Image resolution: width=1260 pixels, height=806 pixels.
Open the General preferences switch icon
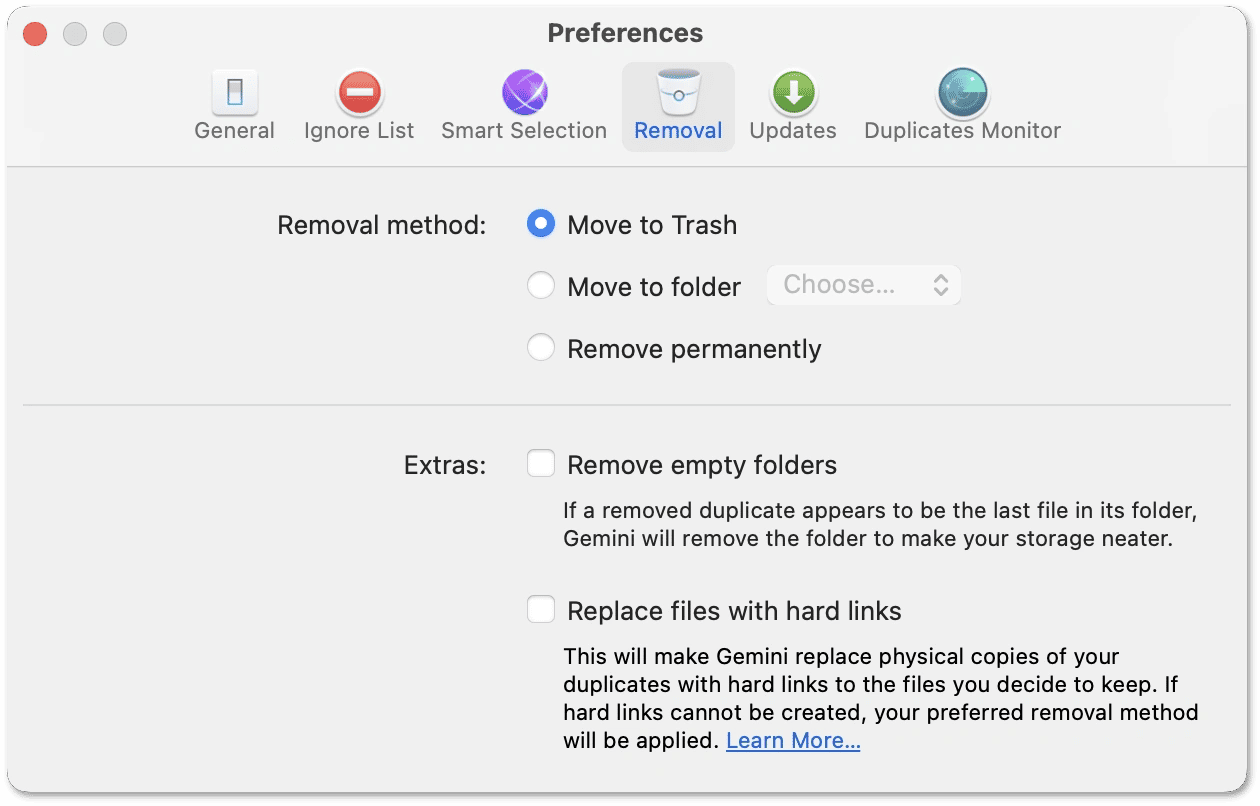235,93
